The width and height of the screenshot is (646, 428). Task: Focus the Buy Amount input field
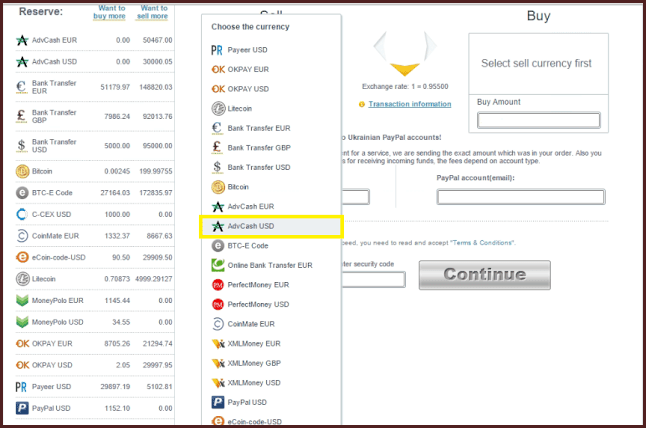tap(538, 120)
